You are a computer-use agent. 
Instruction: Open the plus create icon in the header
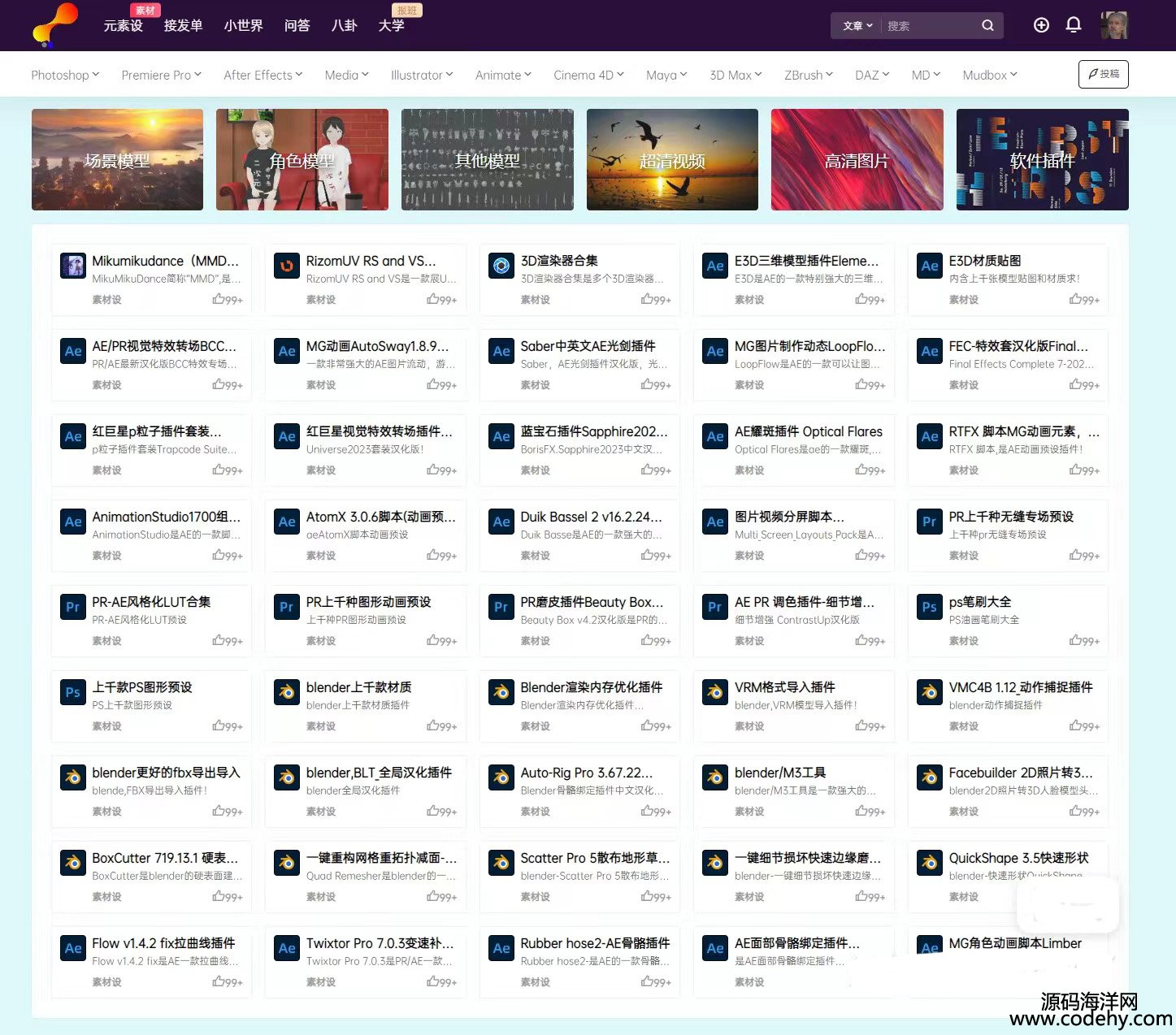click(1041, 25)
